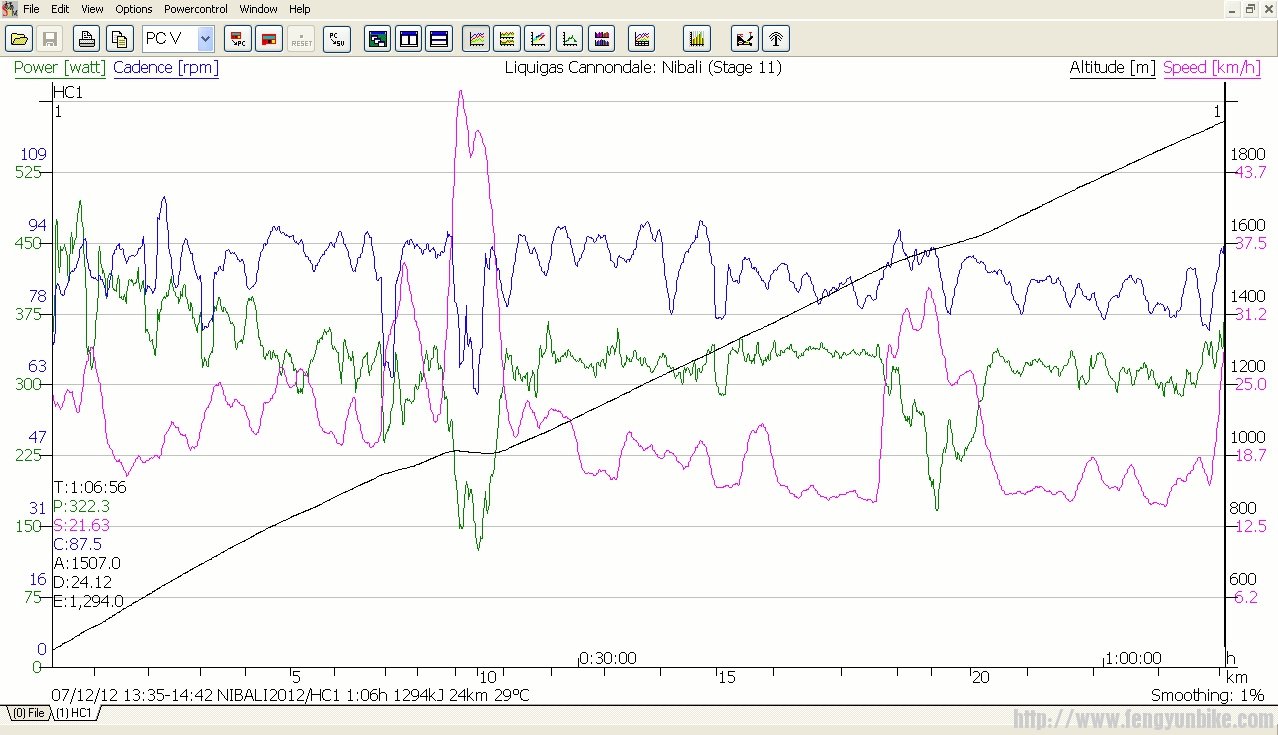This screenshot has width=1278, height=735.
Task: Expand the Powercontrol menu
Action: [x=196, y=9]
